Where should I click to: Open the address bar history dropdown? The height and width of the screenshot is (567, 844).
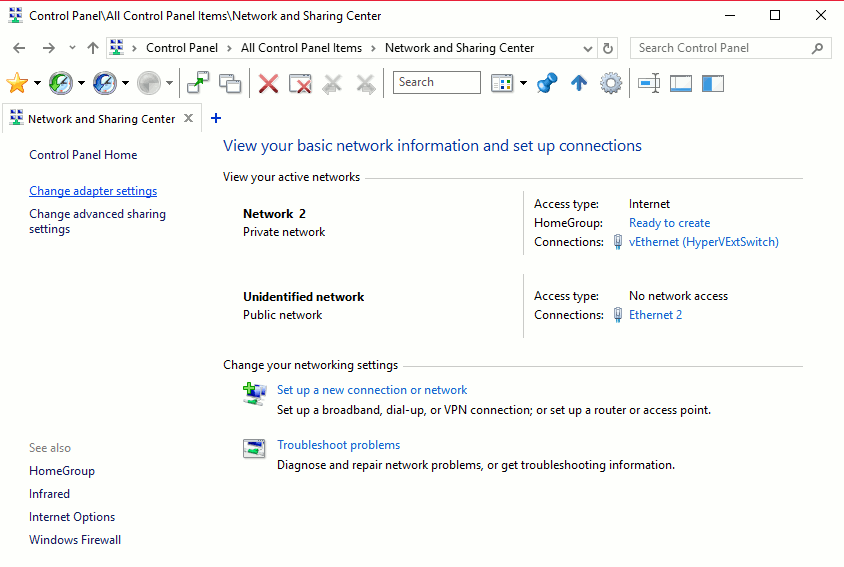point(587,48)
